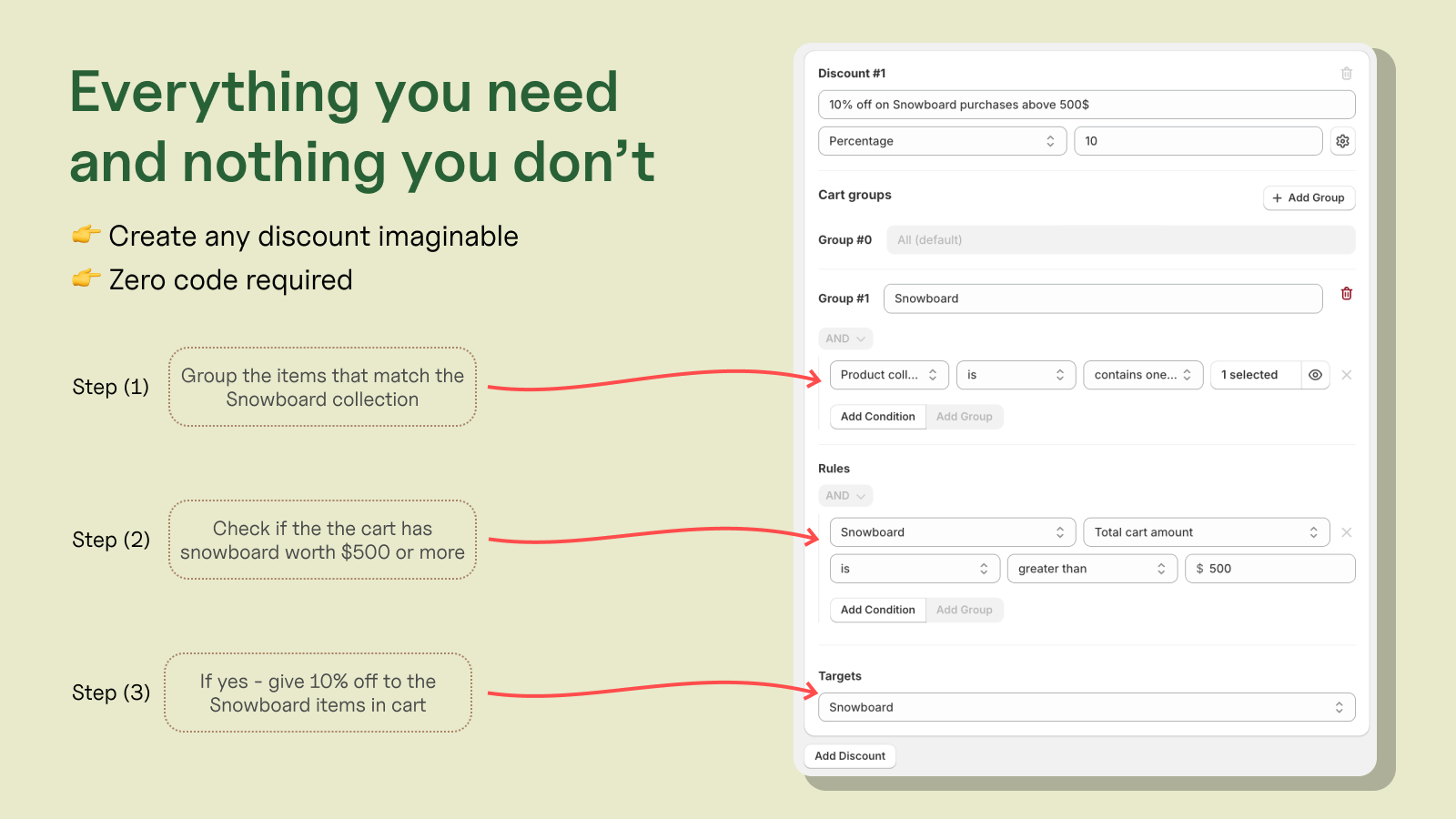The width and height of the screenshot is (1456, 819).
Task: Expand the Product collection field dropdown
Action: (888, 375)
